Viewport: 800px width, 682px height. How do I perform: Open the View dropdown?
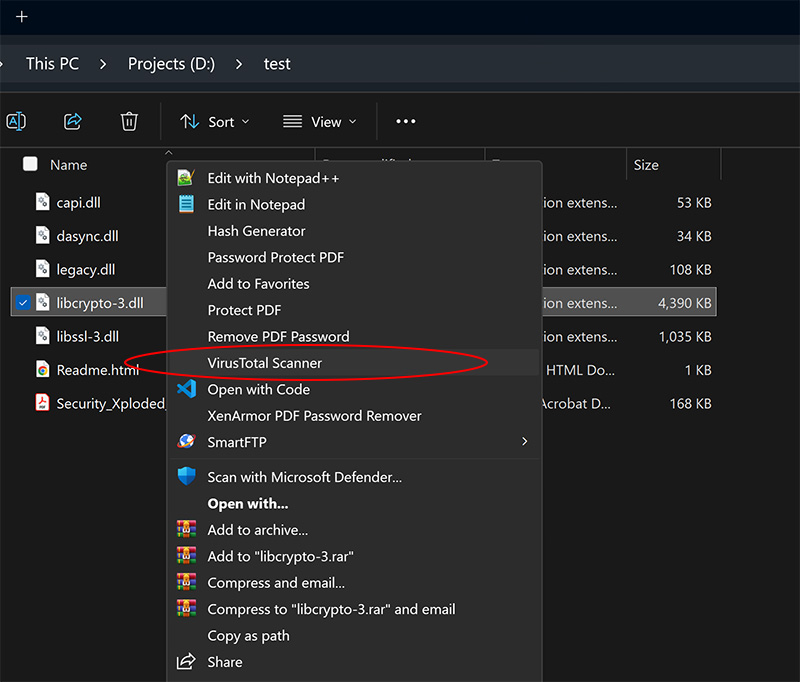[x=319, y=122]
